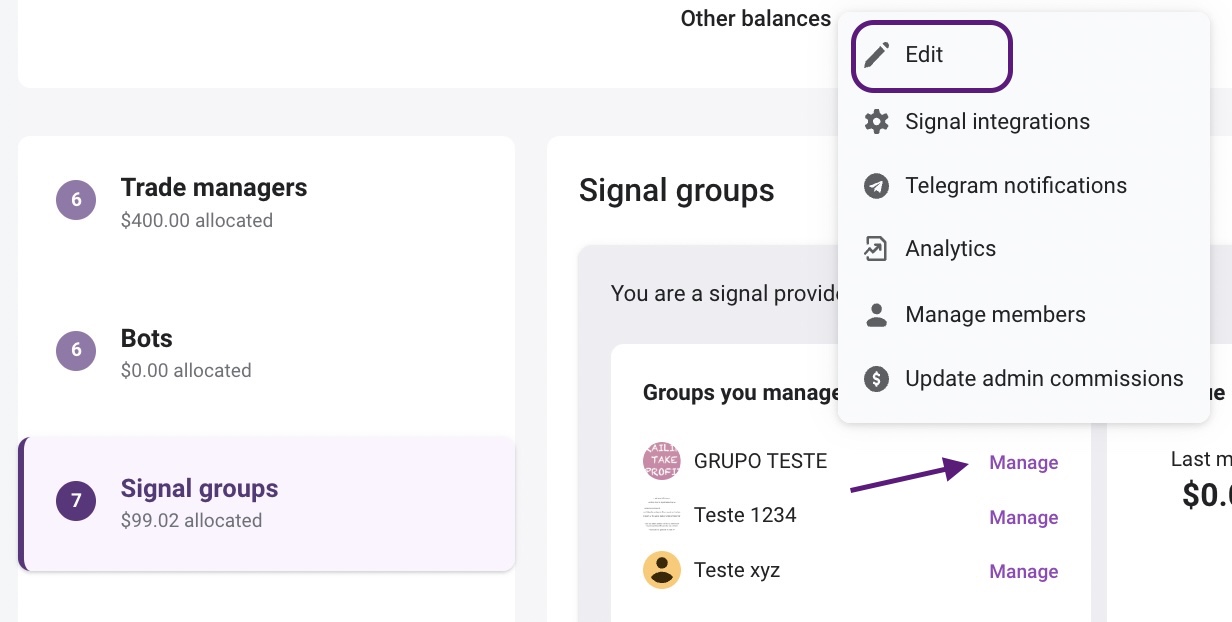Click the GRUPO TESTE group avatar
Screen dimensions: 1232x622
(661, 461)
